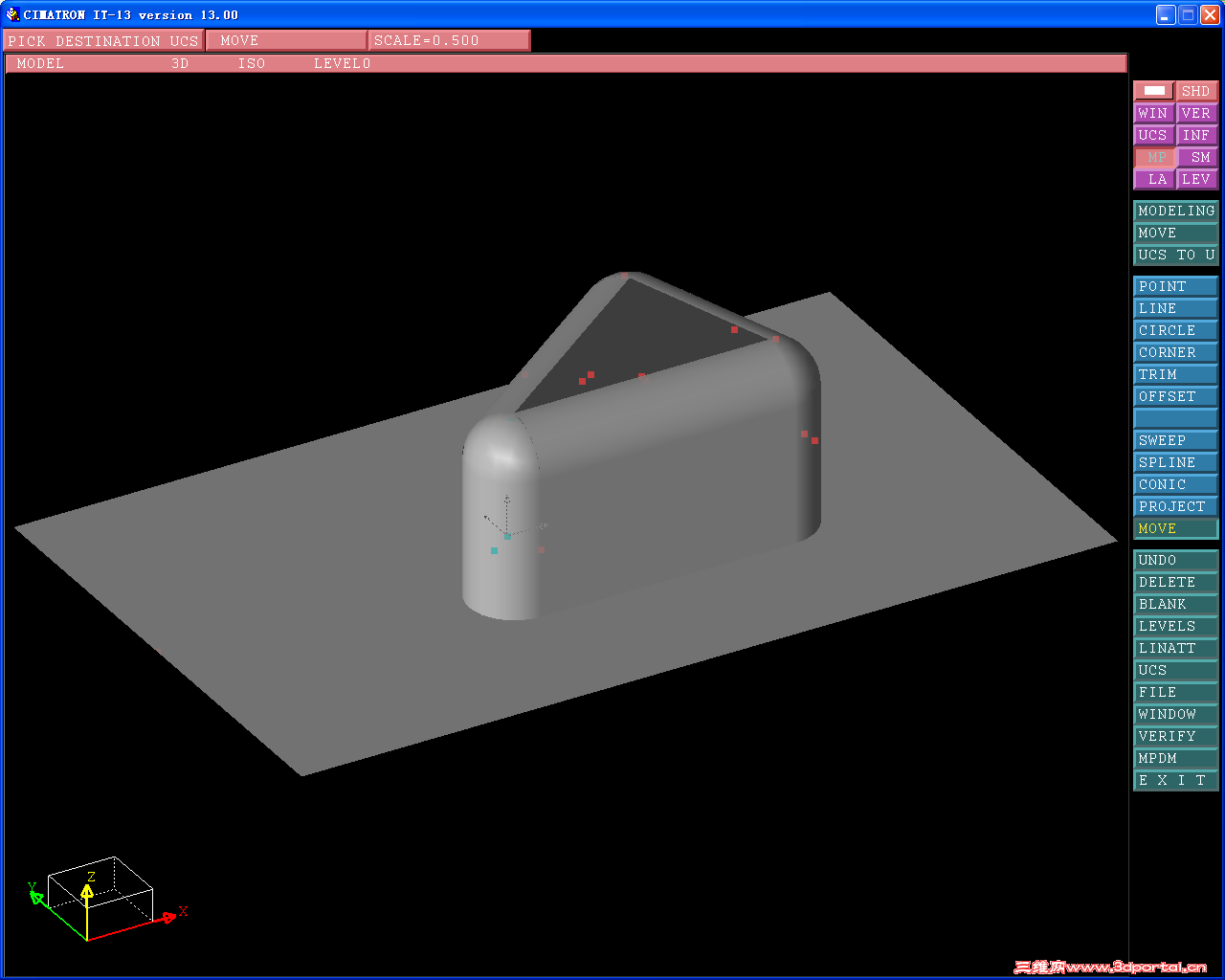This screenshot has height=980, width=1225.
Task: Open the LEV levels shortcut
Action: 1196,179
